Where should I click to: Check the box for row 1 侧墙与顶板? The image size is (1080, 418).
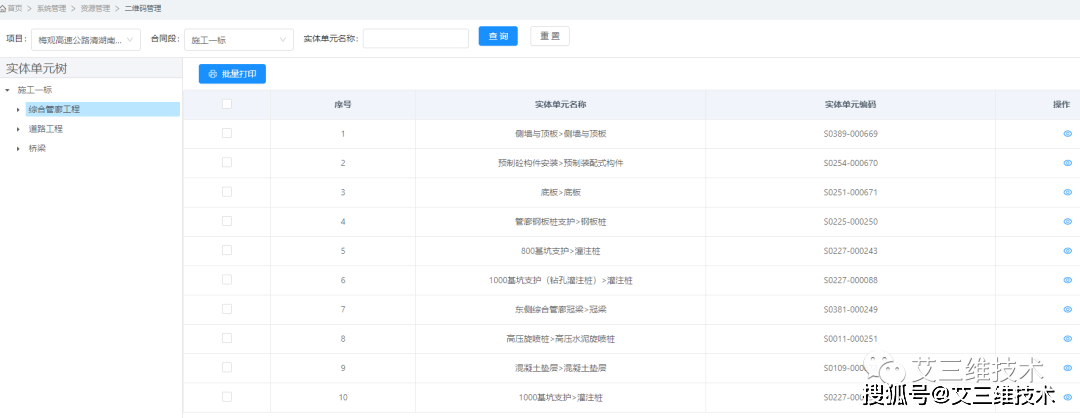coord(227,133)
